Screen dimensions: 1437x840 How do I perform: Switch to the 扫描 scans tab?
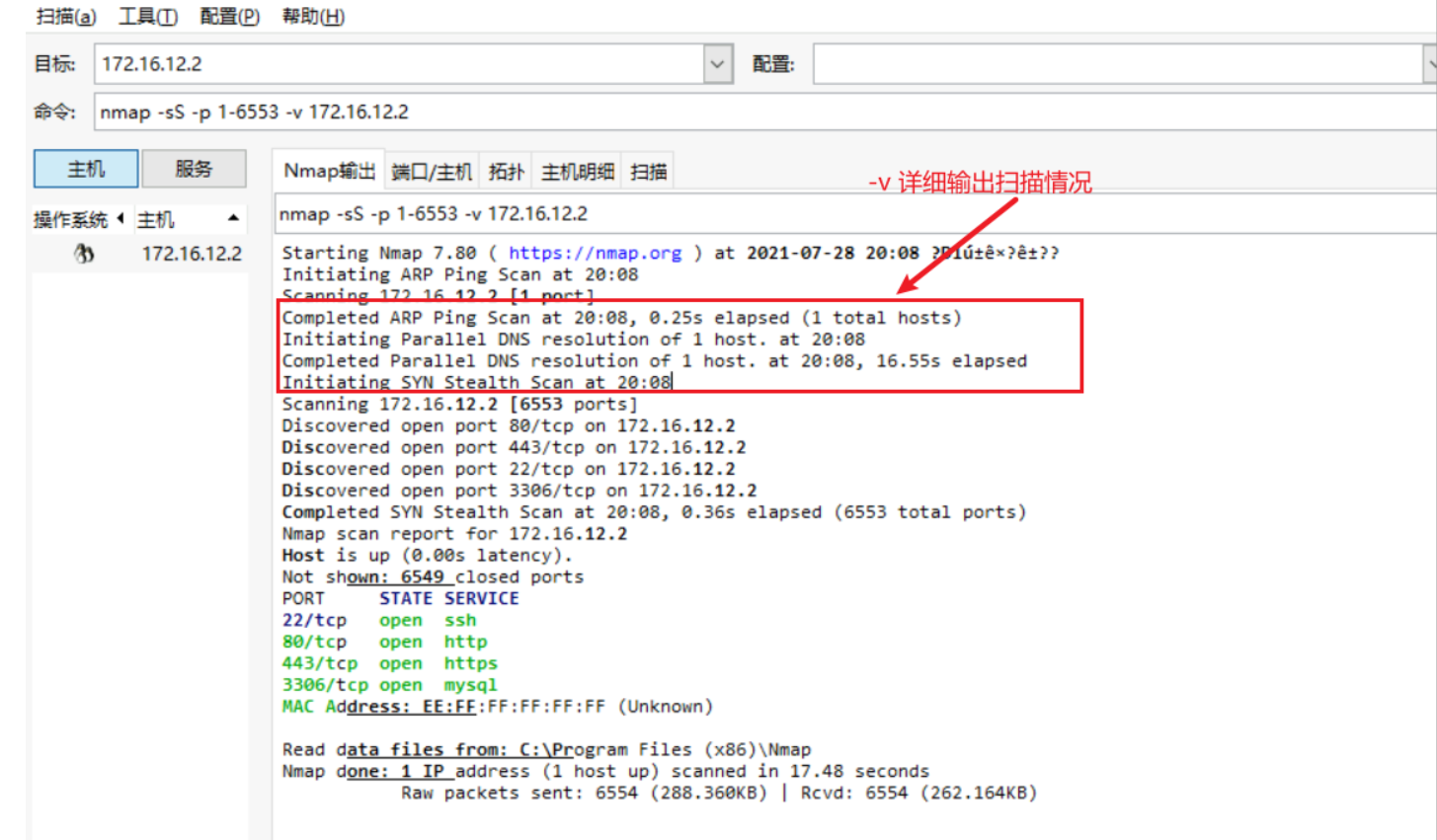coord(649,172)
